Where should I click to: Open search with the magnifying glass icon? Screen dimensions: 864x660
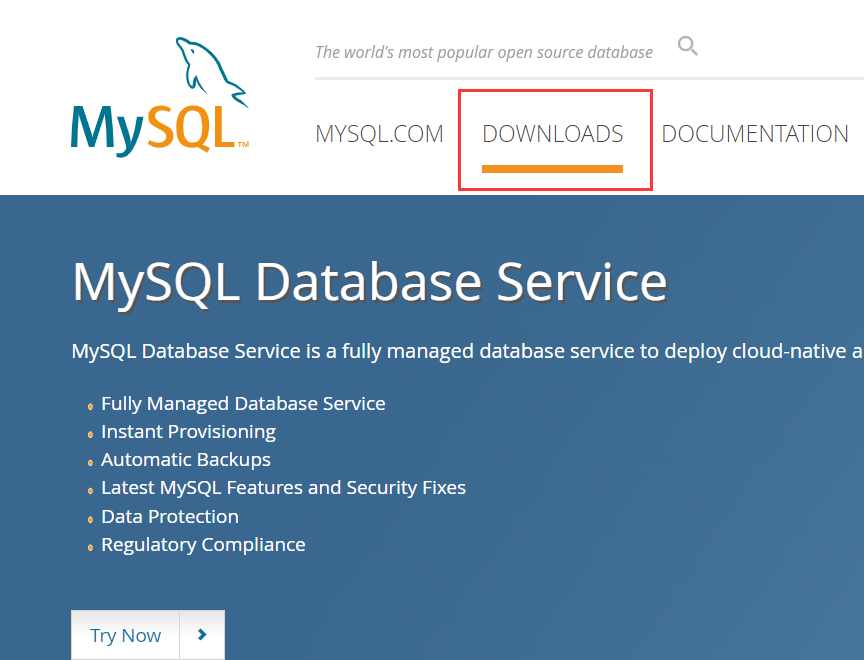pyautogui.click(x=688, y=46)
